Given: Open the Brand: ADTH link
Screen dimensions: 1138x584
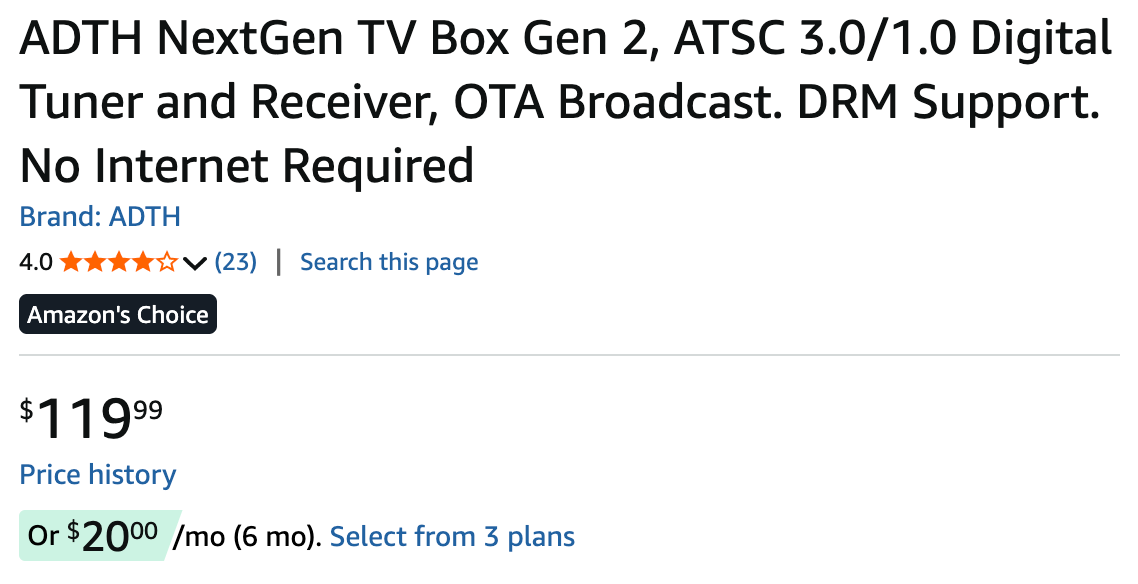Looking at the screenshot, I should click(x=100, y=216).
